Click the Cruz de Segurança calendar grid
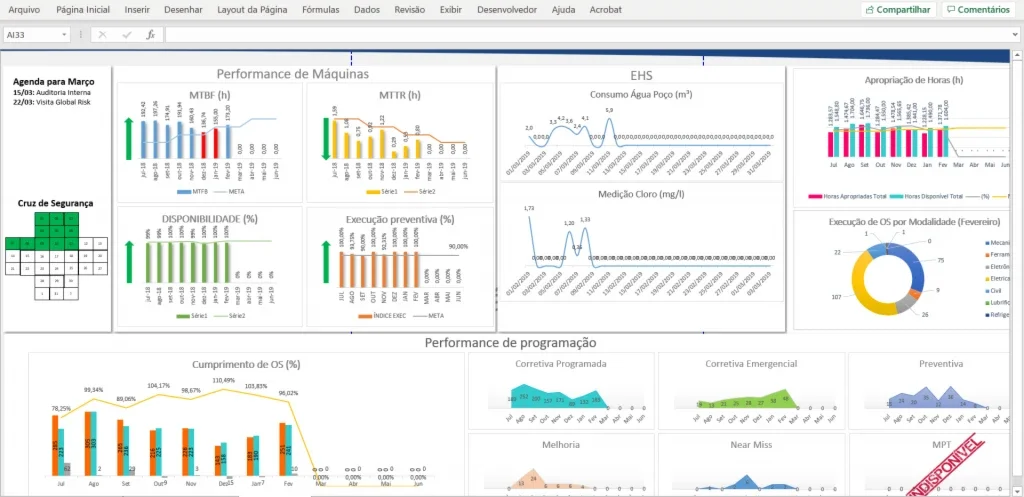The image size is (1024, 497). coord(56,257)
